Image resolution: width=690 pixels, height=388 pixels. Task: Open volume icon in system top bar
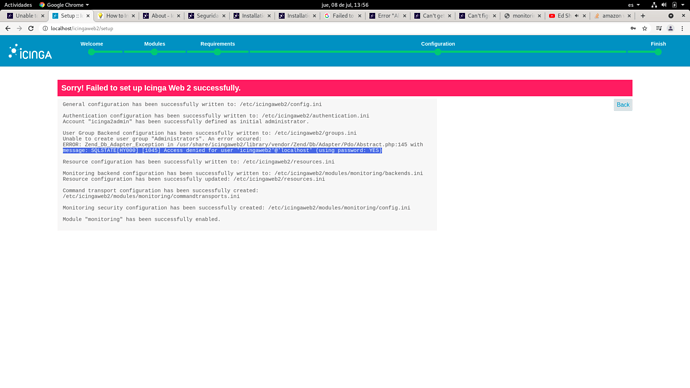click(664, 5)
